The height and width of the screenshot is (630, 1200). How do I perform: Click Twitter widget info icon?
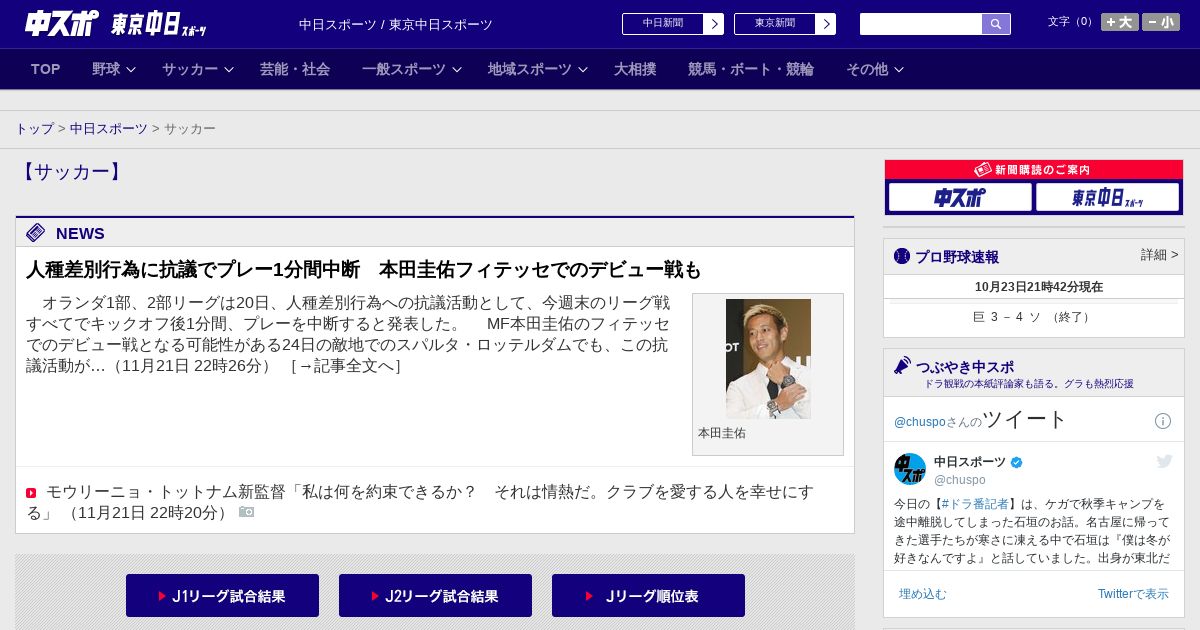coord(1163,421)
